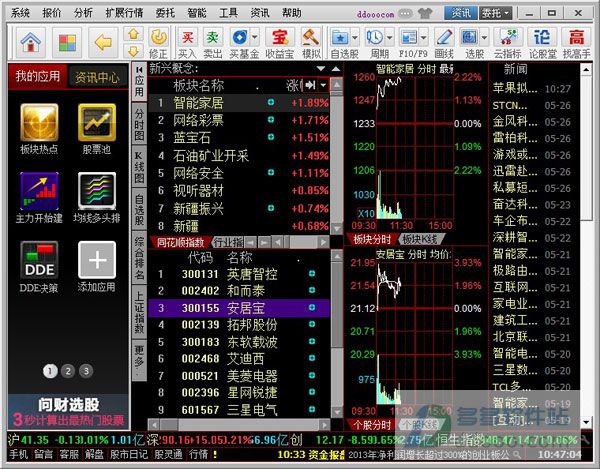Click the stock list horizontal scrollbar
Image resolution: width=600 pixels, height=469 pixels.
tap(239, 425)
